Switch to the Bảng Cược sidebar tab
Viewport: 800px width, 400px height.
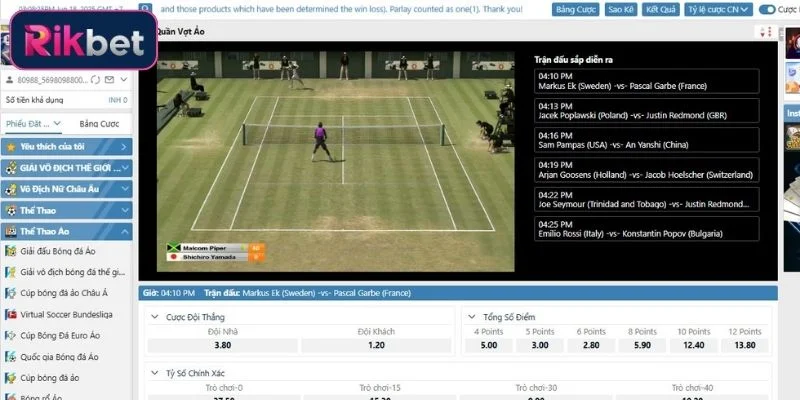point(99,124)
